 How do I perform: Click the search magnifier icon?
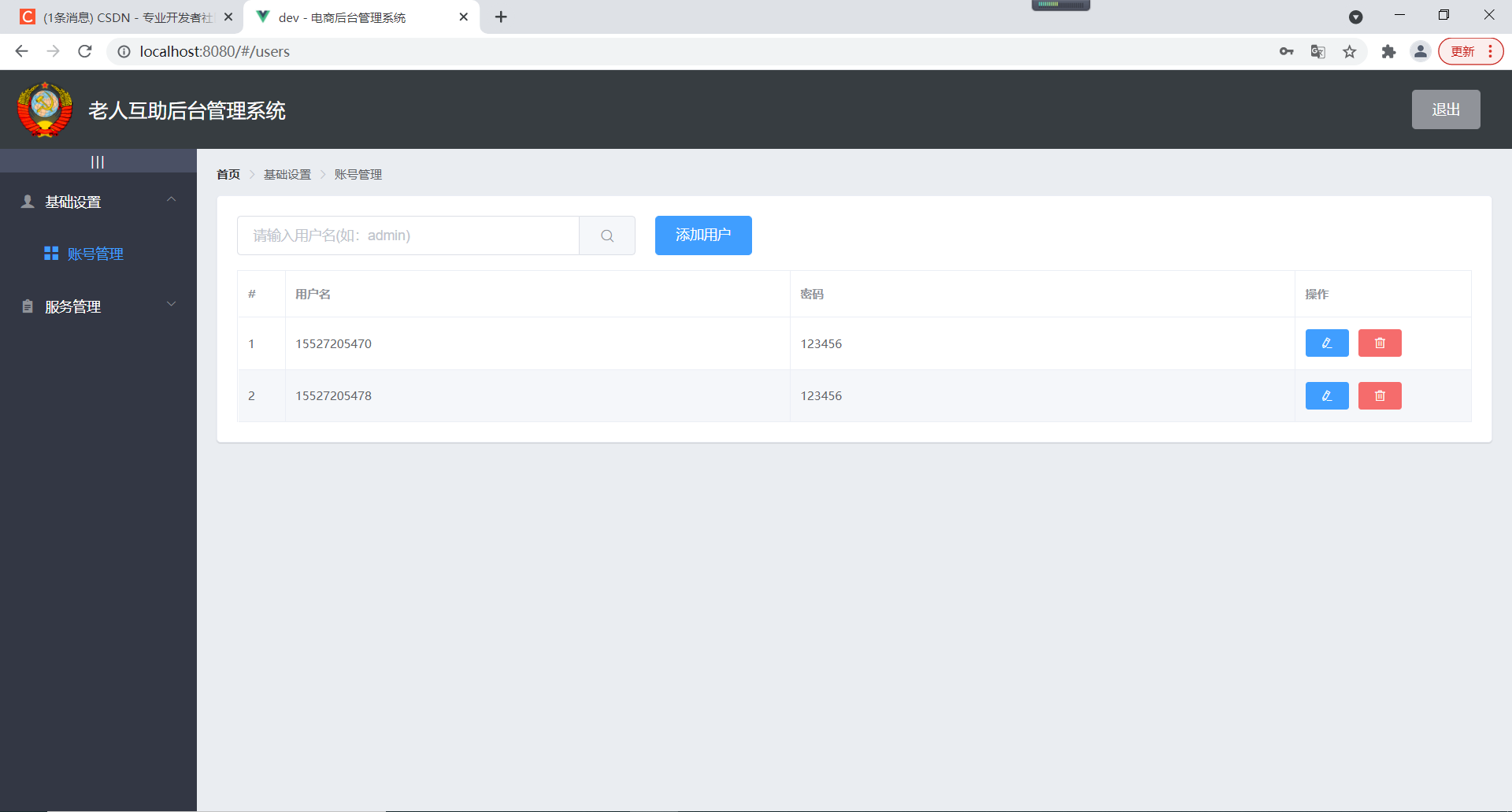tap(607, 235)
